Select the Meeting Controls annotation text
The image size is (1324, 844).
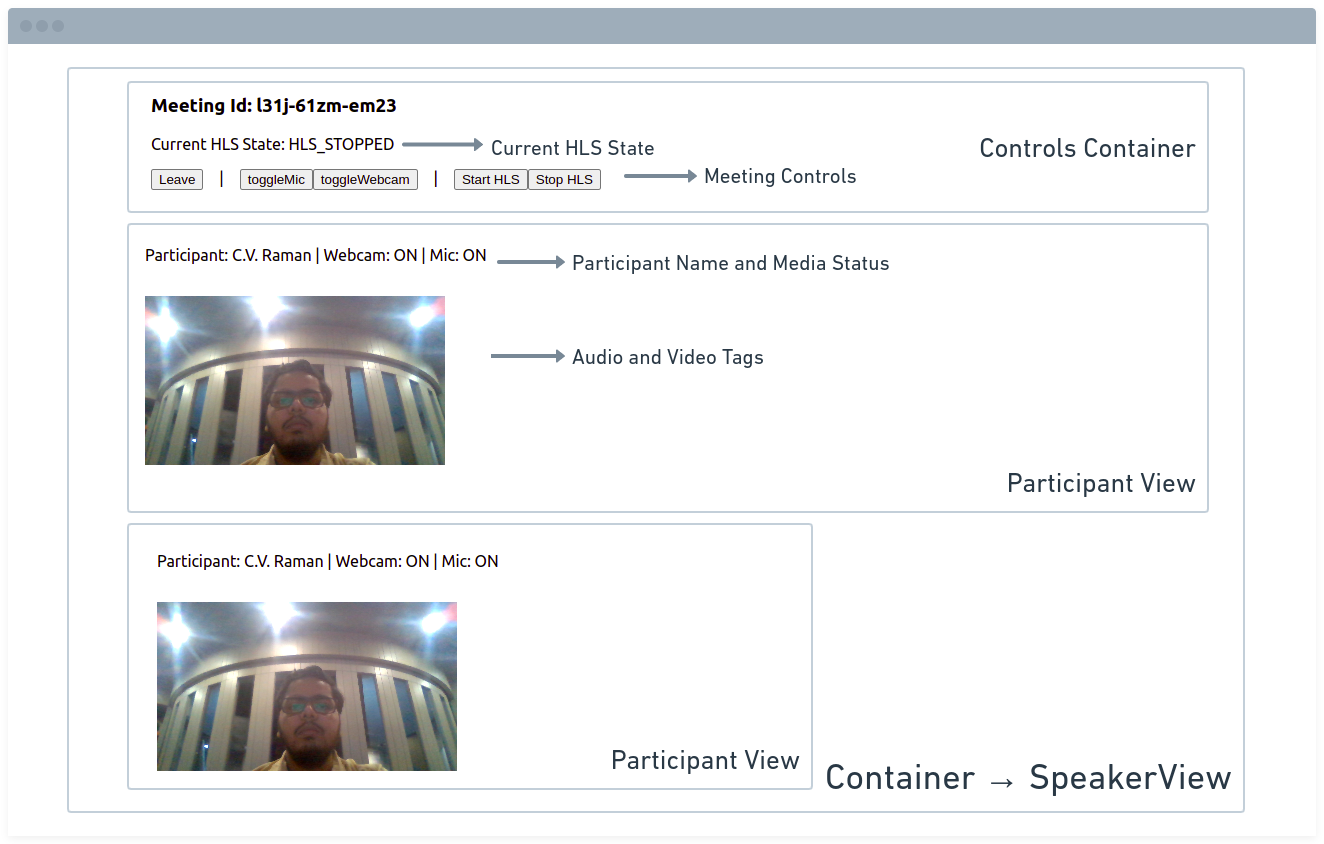(780, 177)
